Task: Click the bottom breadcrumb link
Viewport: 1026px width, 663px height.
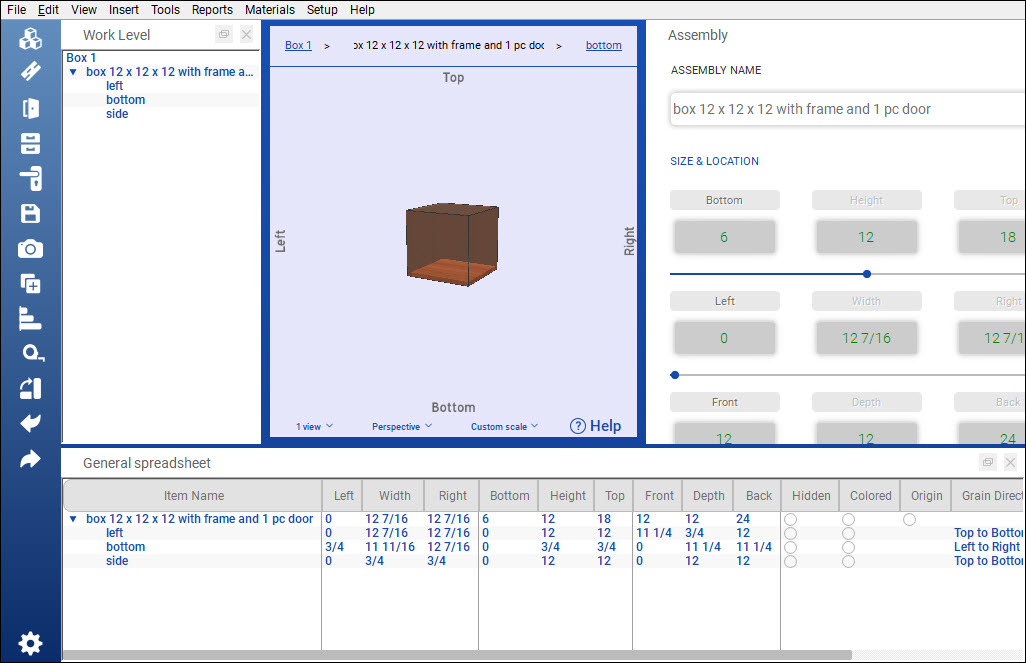Action: click(603, 45)
